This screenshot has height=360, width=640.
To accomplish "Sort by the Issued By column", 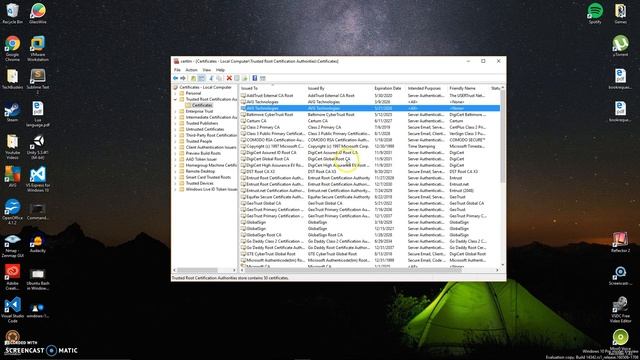I will coord(340,88).
